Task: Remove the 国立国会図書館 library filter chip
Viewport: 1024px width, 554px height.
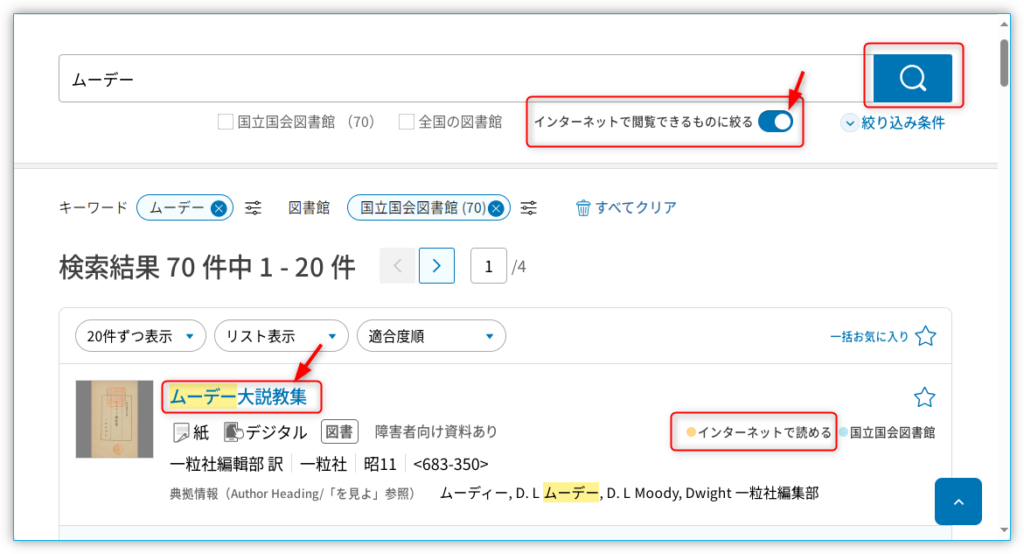Action: 496,208
